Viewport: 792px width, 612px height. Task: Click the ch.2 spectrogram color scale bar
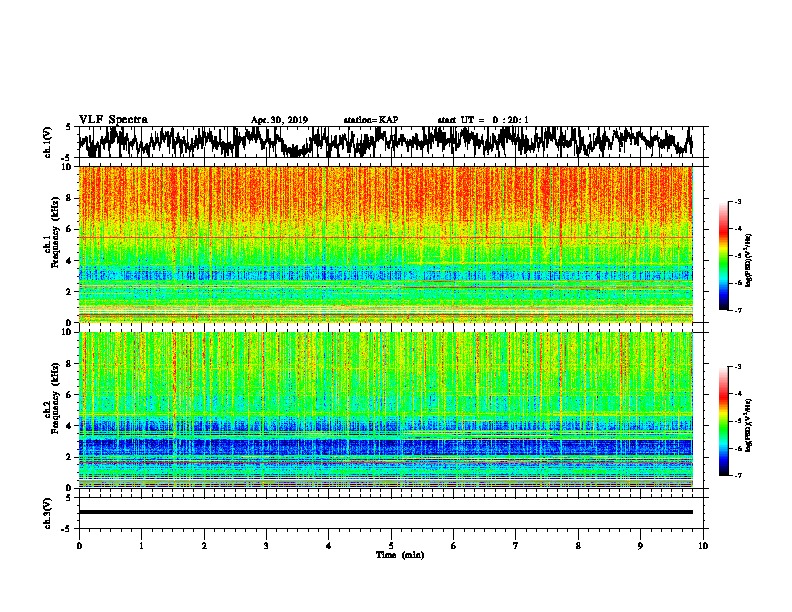pyautogui.click(x=723, y=421)
